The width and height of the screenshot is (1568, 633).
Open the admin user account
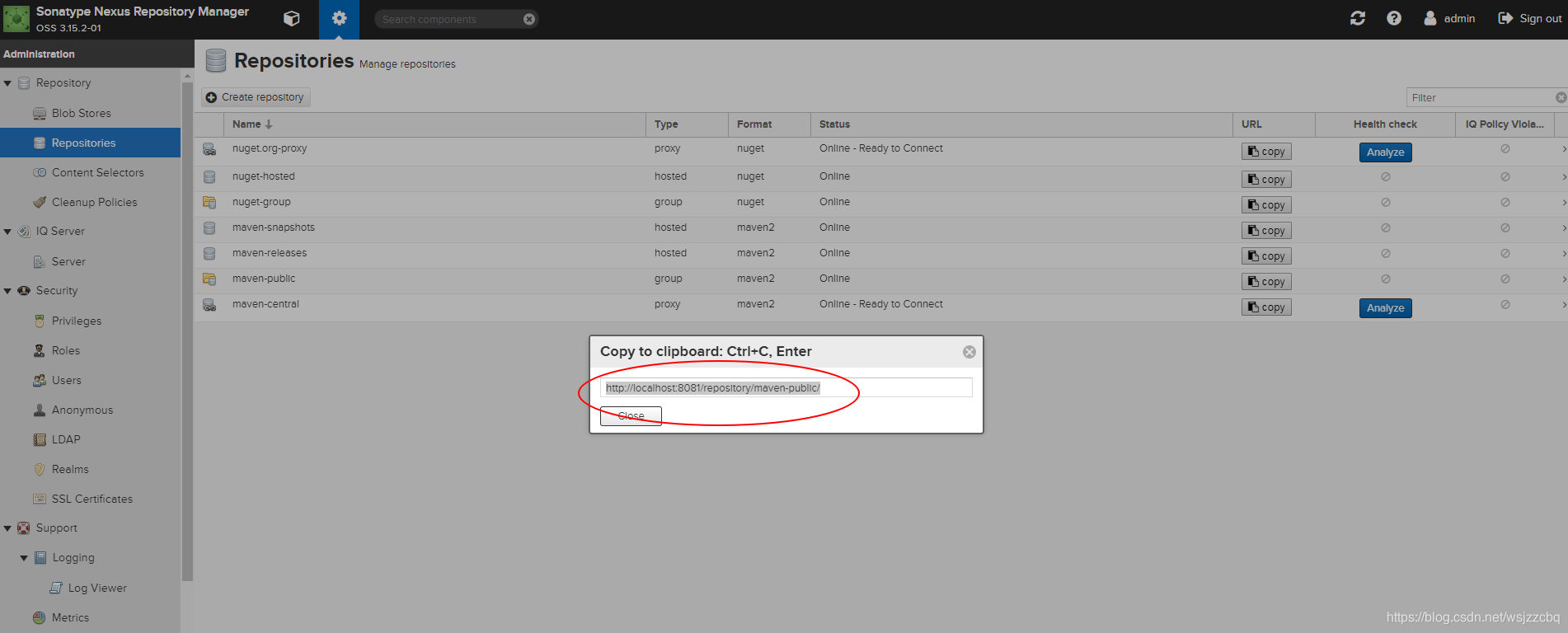pyautogui.click(x=1449, y=18)
